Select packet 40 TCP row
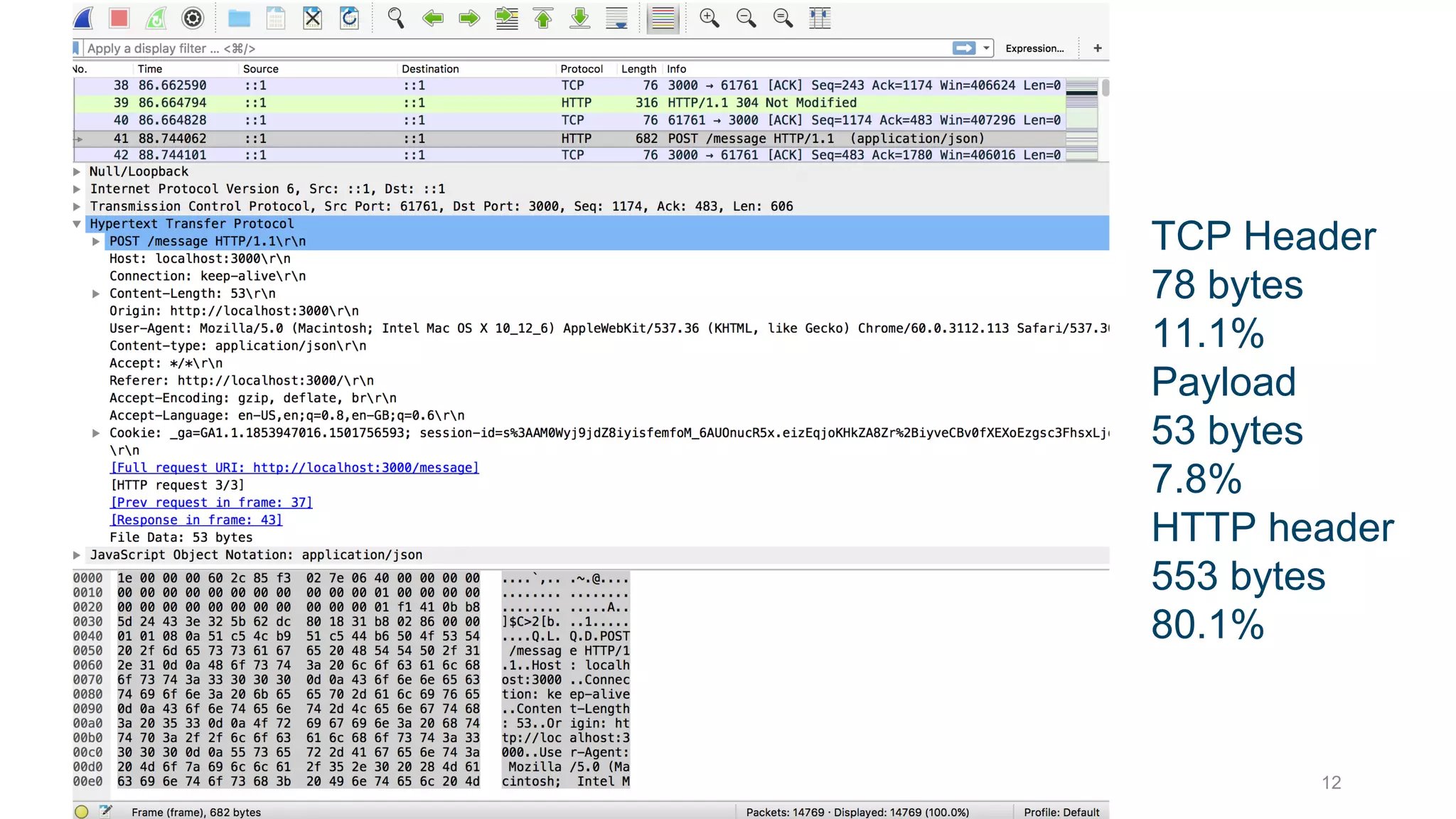 click(x=569, y=121)
